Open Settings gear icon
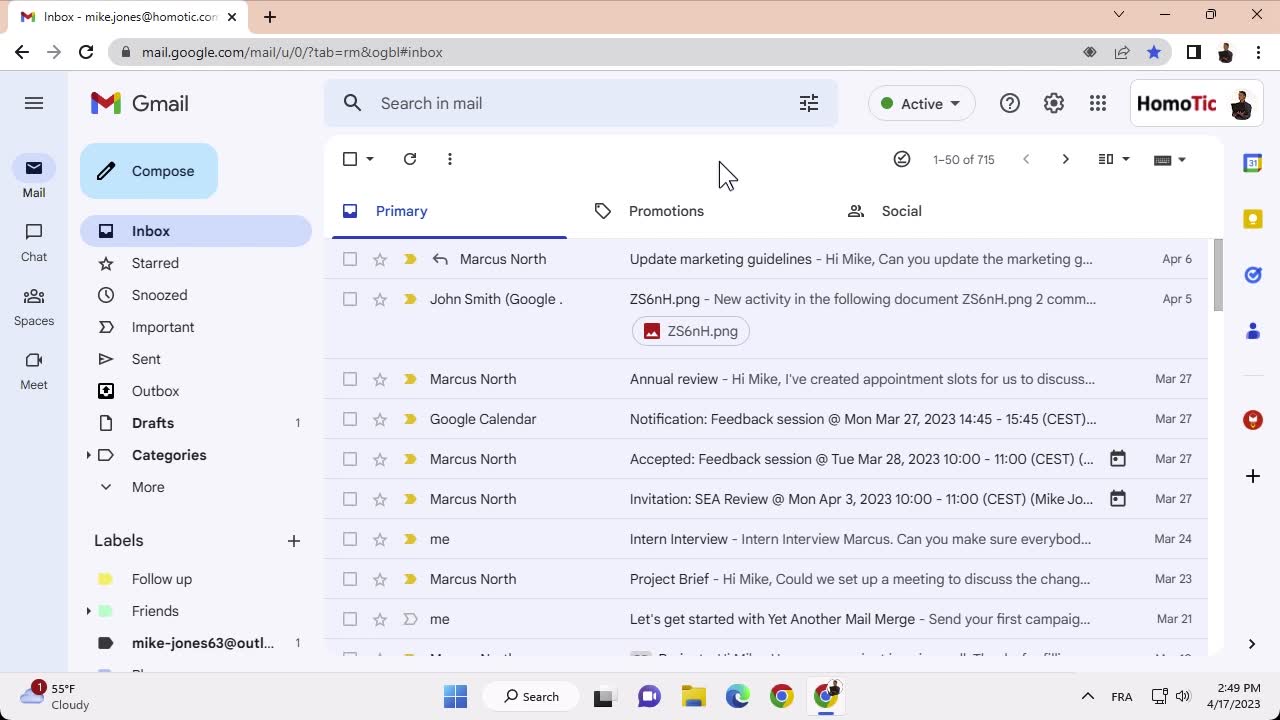The width and height of the screenshot is (1280, 720). point(1054,103)
